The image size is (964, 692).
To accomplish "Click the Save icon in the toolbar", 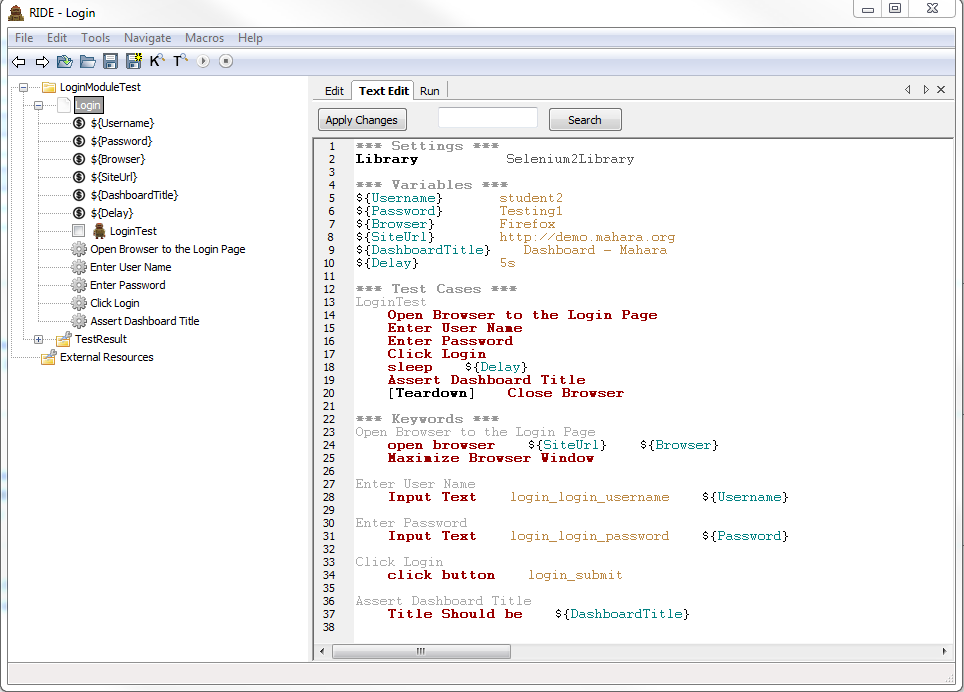I will coord(111,61).
